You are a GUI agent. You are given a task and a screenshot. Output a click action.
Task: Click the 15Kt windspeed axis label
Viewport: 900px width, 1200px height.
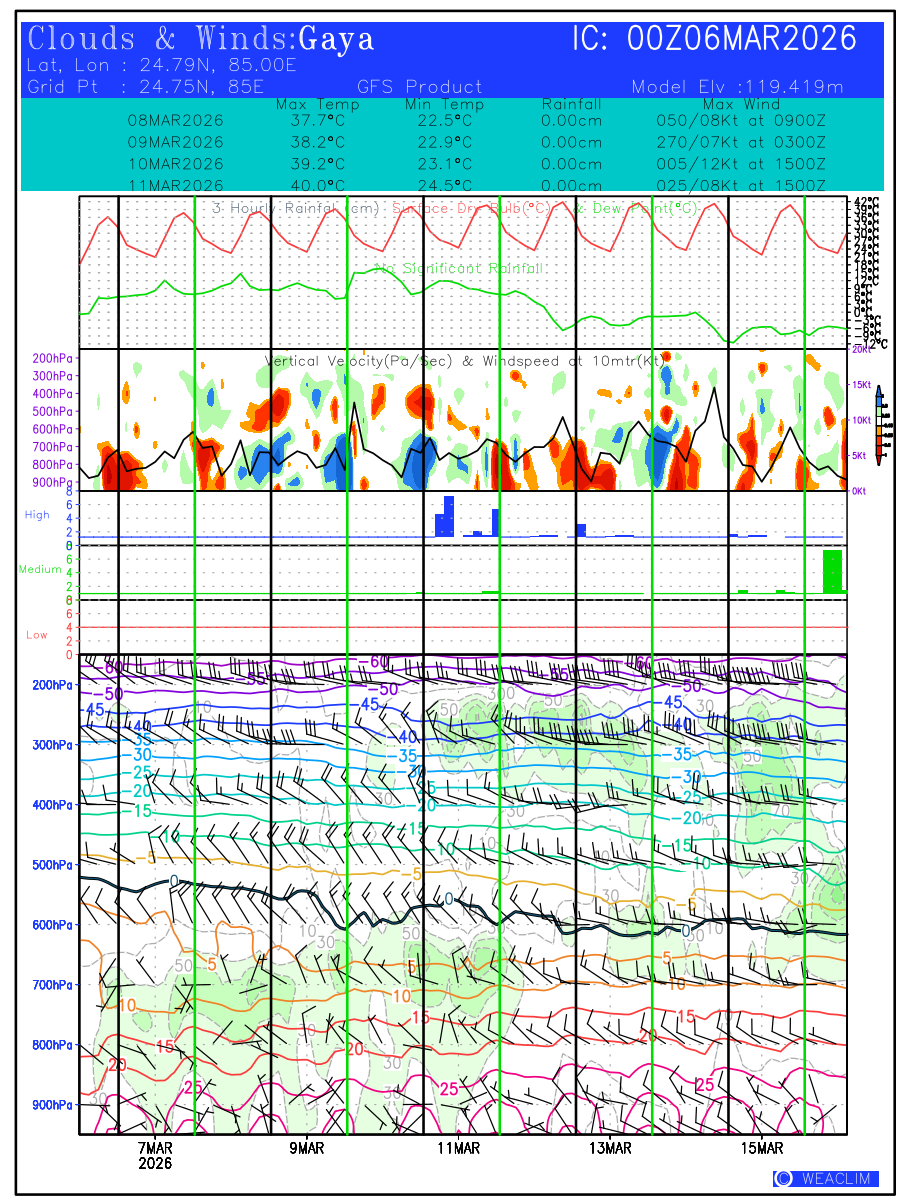tap(862, 385)
